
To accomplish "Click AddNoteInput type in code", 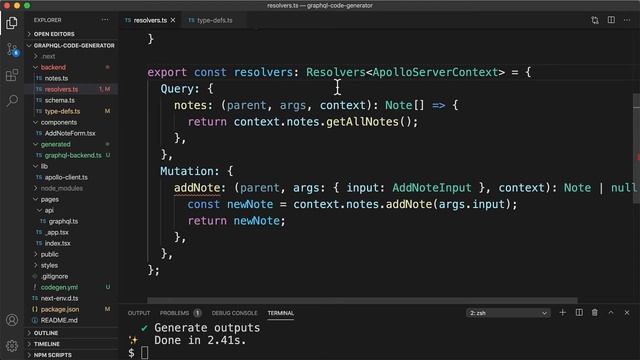I will click(432, 188).
